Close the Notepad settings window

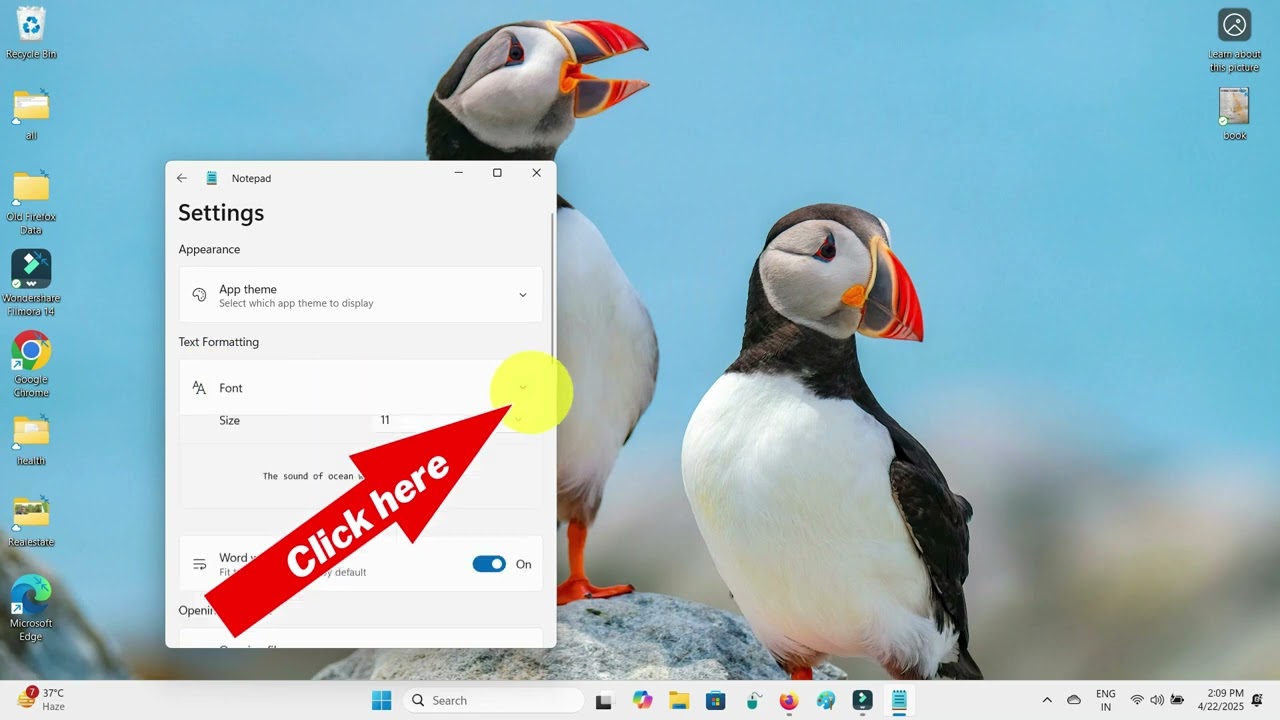pos(536,173)
